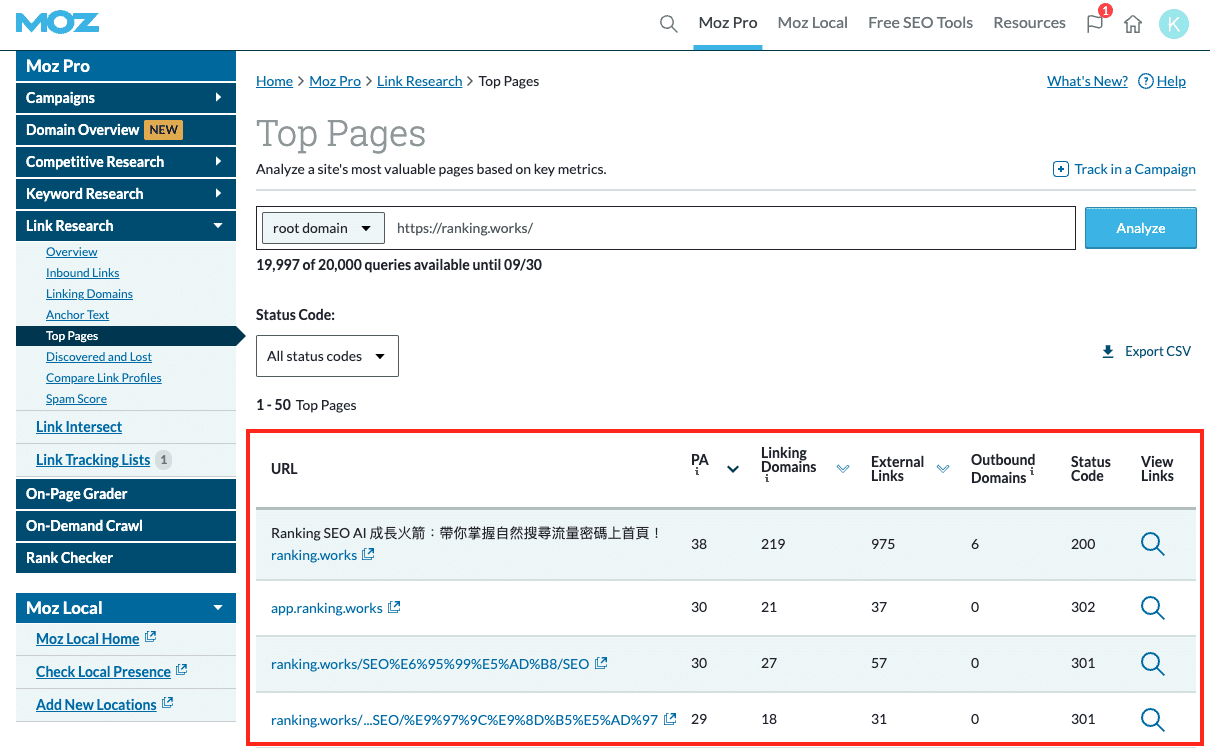Screen dimensions: 1210x748
Task: Open On-Page Grader in sidebar
Action: click(x=126, y=494)
